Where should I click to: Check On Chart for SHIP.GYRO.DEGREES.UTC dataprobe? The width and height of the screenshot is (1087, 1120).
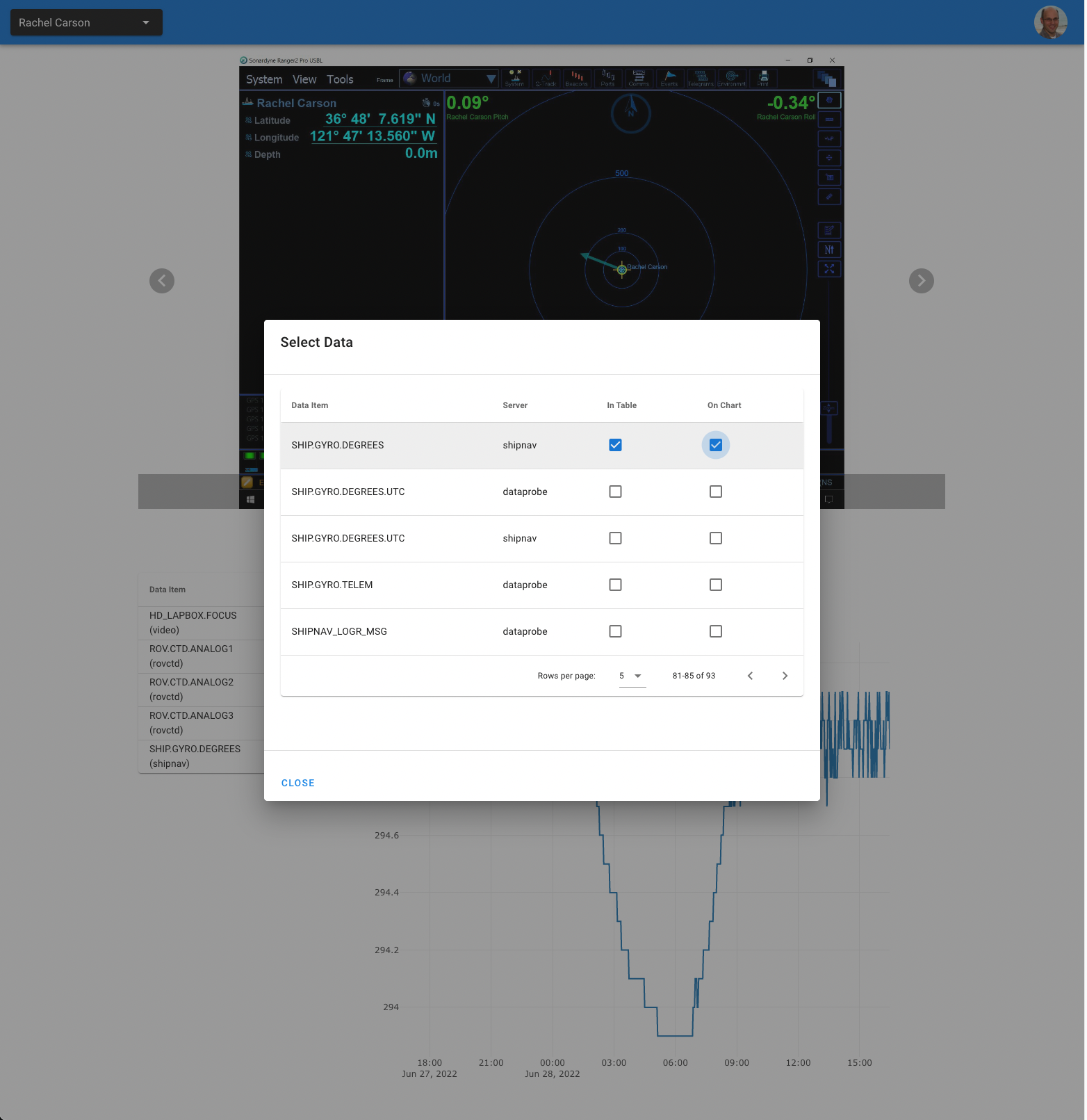(716, 492)
